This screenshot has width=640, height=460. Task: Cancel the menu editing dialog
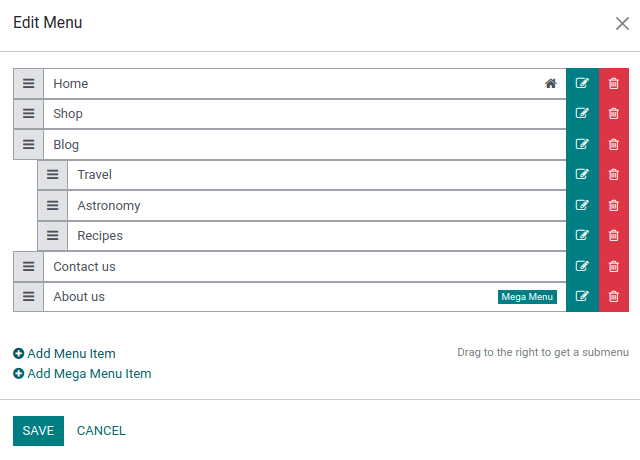[x=101, y=431]
